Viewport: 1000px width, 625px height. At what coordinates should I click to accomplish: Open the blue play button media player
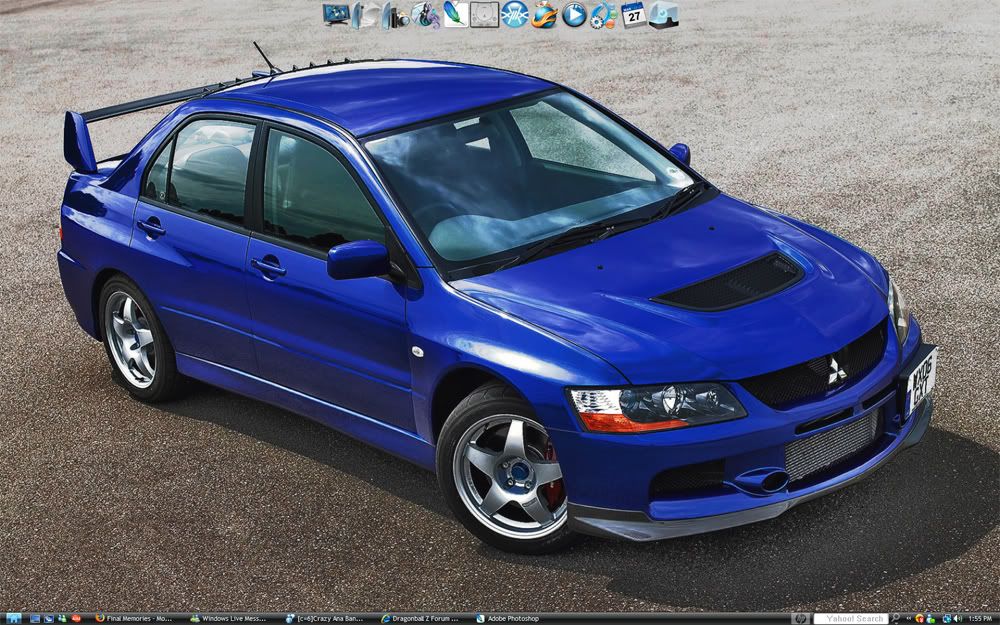click(x=574, y=14)
